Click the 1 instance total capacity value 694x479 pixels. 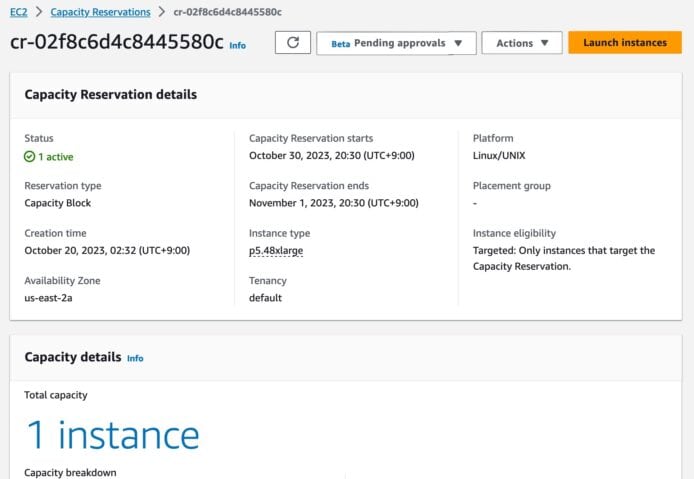pyautogui.click(x=113, y=436)
